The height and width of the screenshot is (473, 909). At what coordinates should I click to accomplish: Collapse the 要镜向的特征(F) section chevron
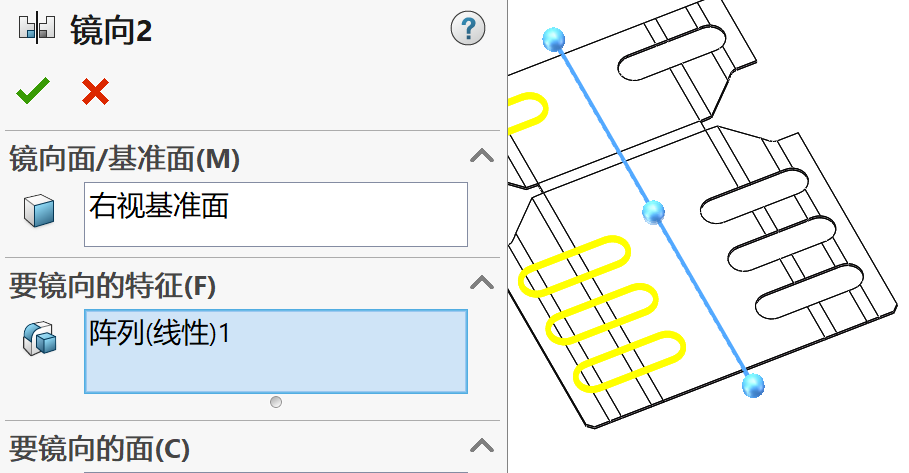pyautogui.click(x=482, y=284)
